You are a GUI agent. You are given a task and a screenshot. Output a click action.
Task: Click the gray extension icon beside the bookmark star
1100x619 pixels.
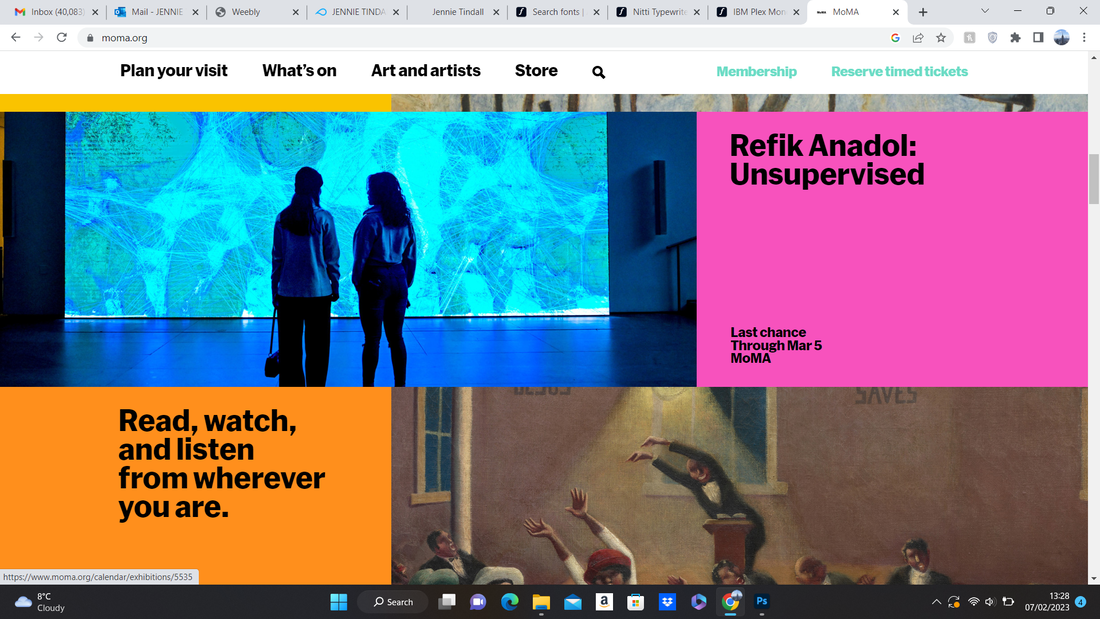click(x=970, y=38)
